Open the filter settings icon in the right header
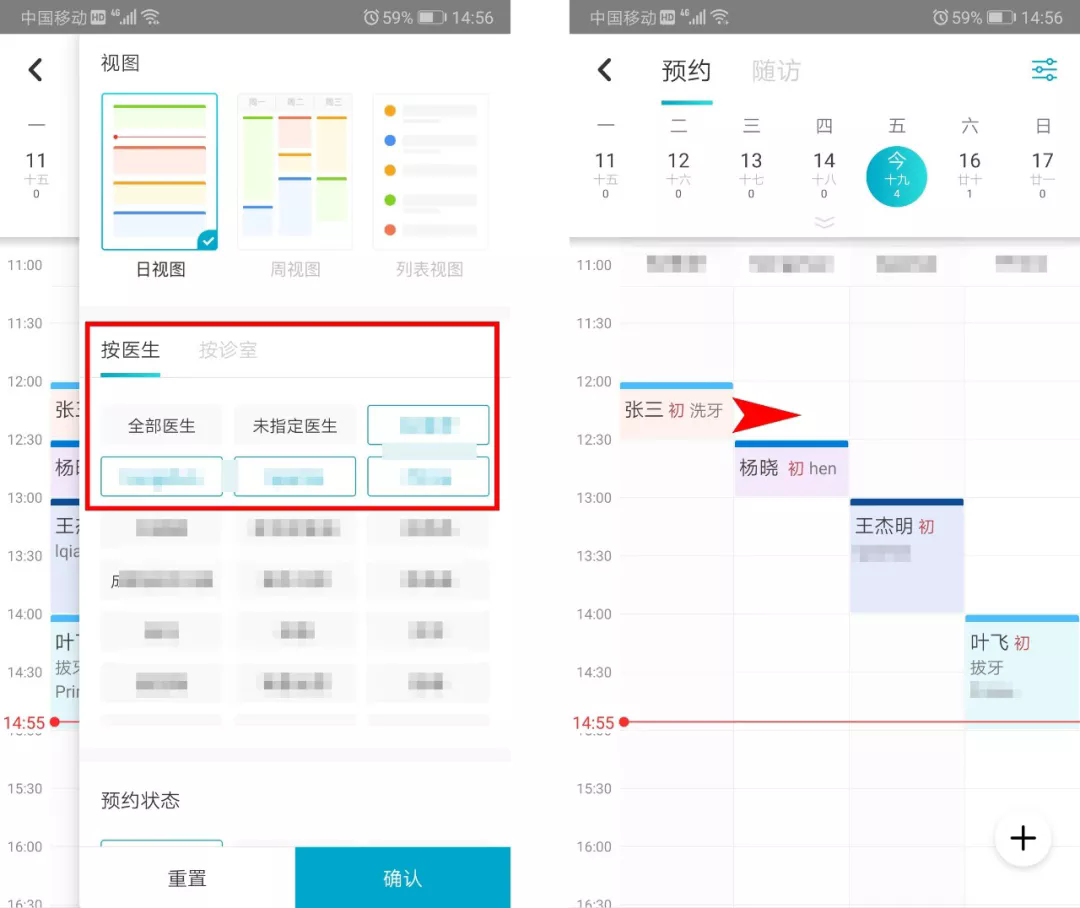 [x=1043, y=70]
